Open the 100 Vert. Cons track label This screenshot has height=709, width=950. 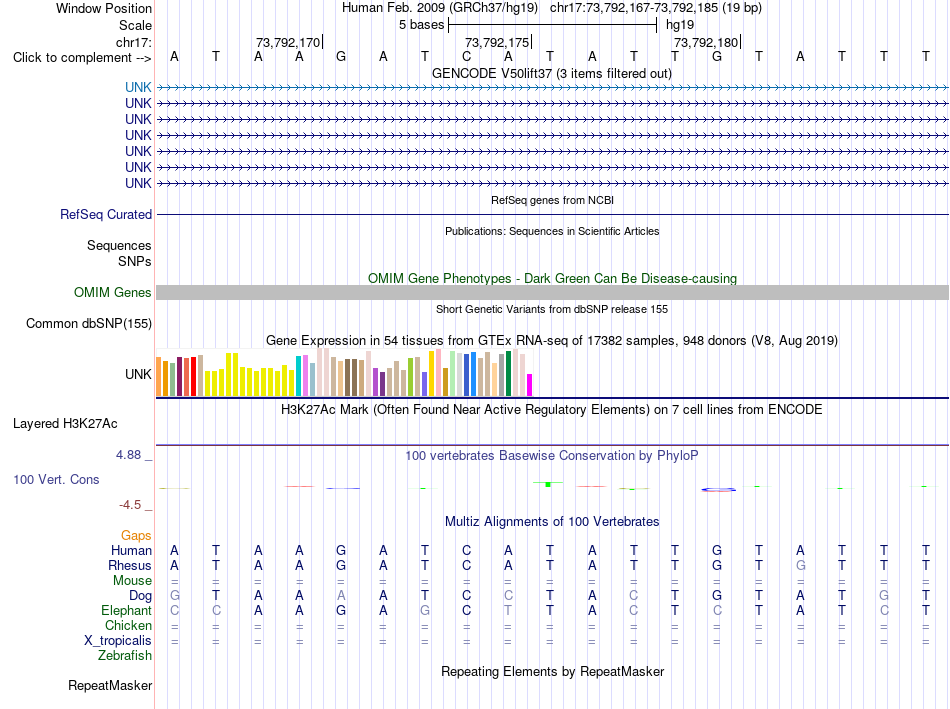click(56, 479)
